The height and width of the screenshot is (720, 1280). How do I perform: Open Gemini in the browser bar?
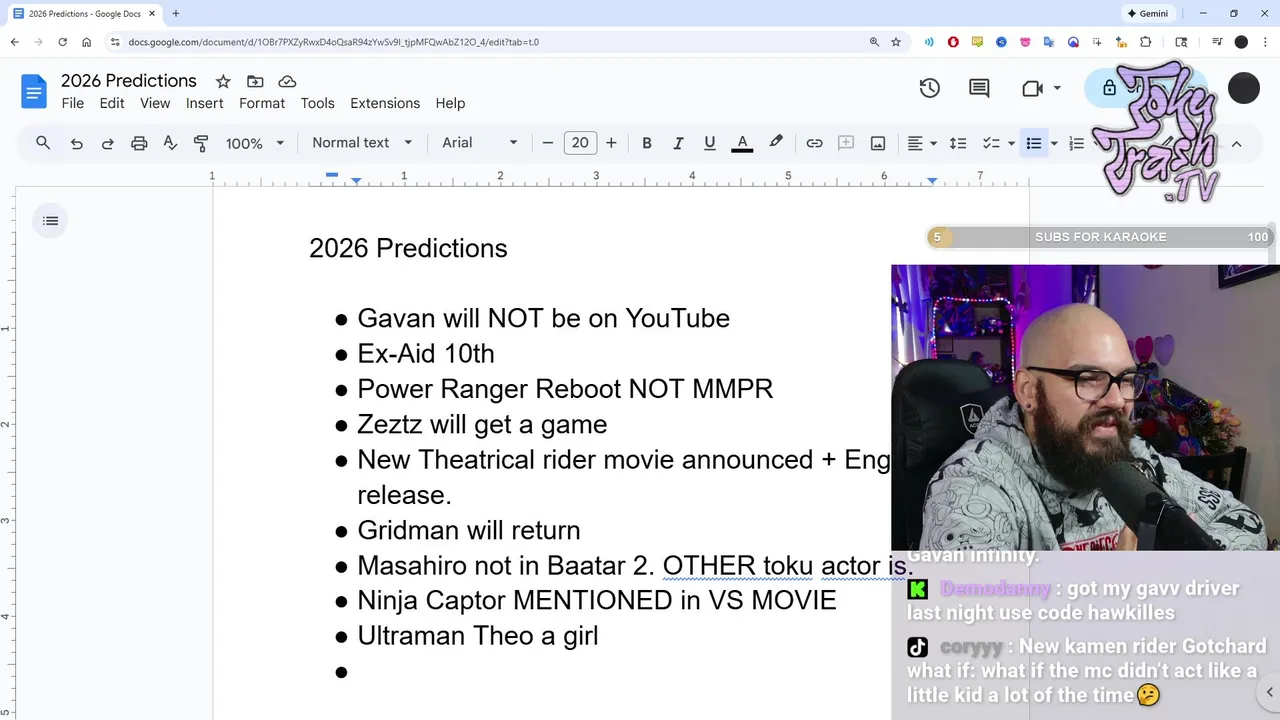click(x=1148, y=14)
